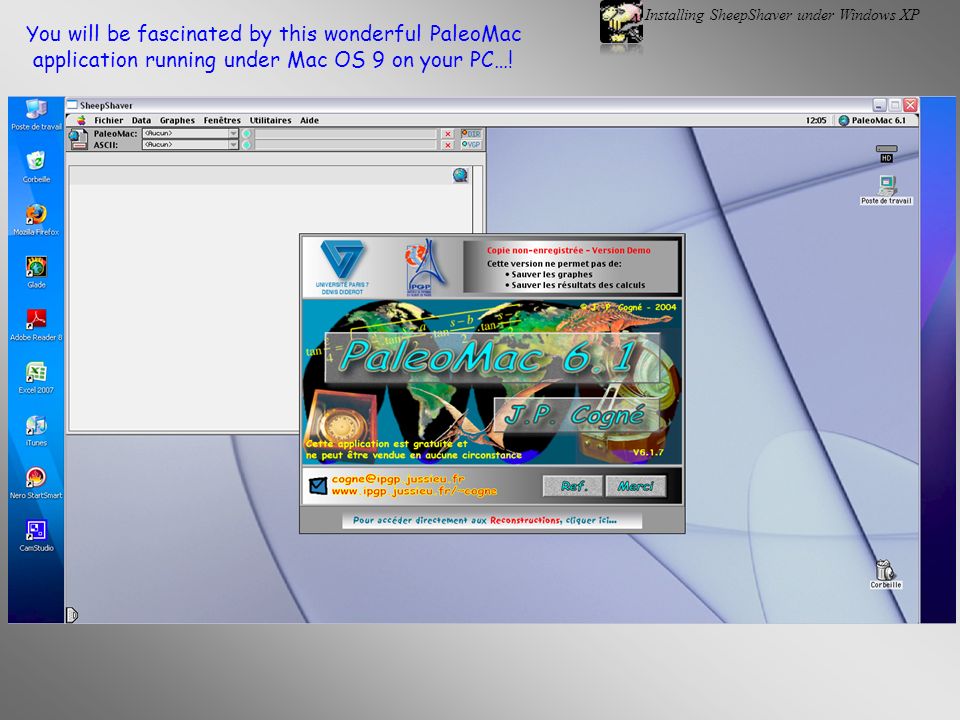Click the green indicator beside PaleoMac dropdown
Image resolution: width=960 pixels, height=720 pixels.
click(x=247, y=133)
